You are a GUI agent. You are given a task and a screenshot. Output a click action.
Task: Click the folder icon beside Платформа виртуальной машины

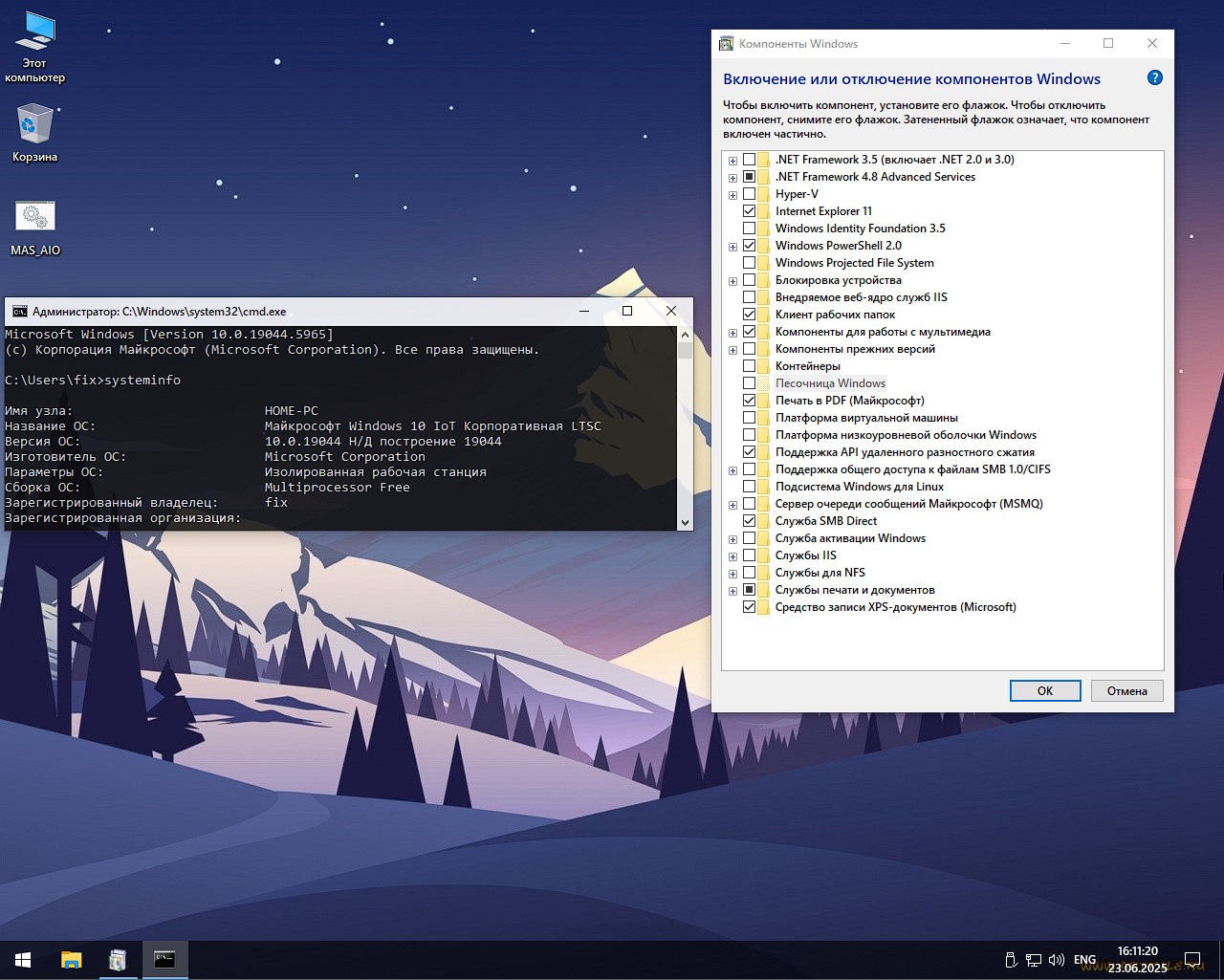[x=764, y=418]
